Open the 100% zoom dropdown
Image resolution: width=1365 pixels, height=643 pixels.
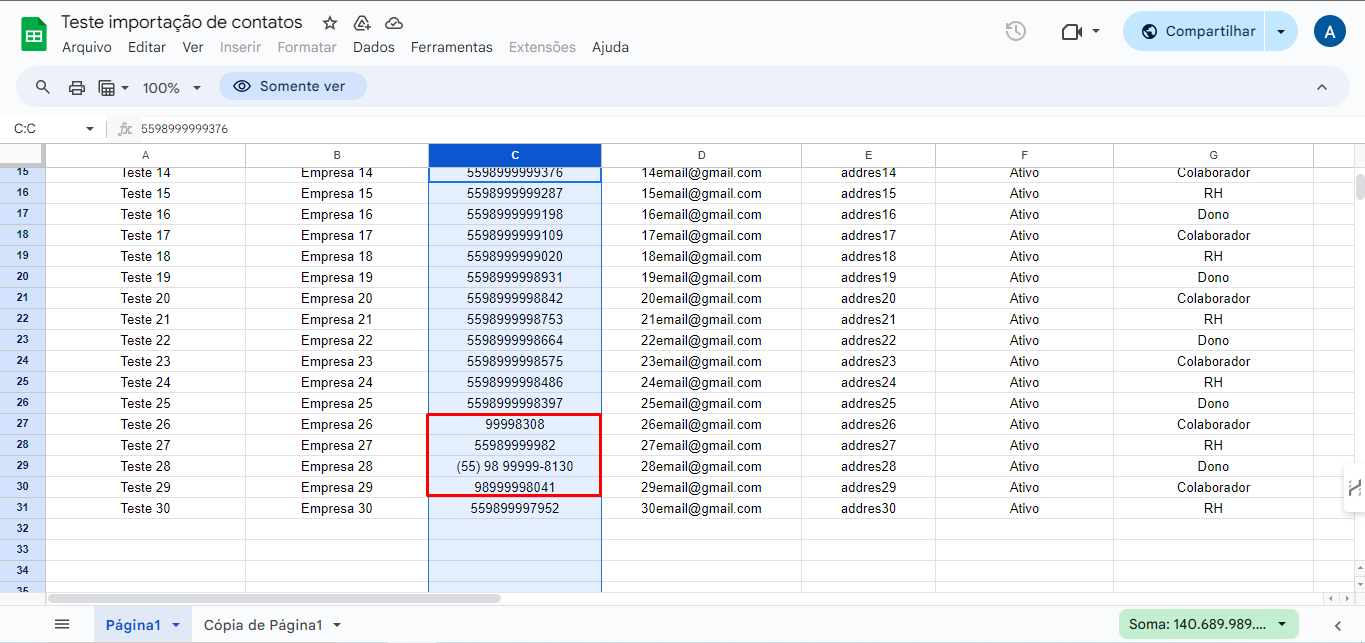171,88
